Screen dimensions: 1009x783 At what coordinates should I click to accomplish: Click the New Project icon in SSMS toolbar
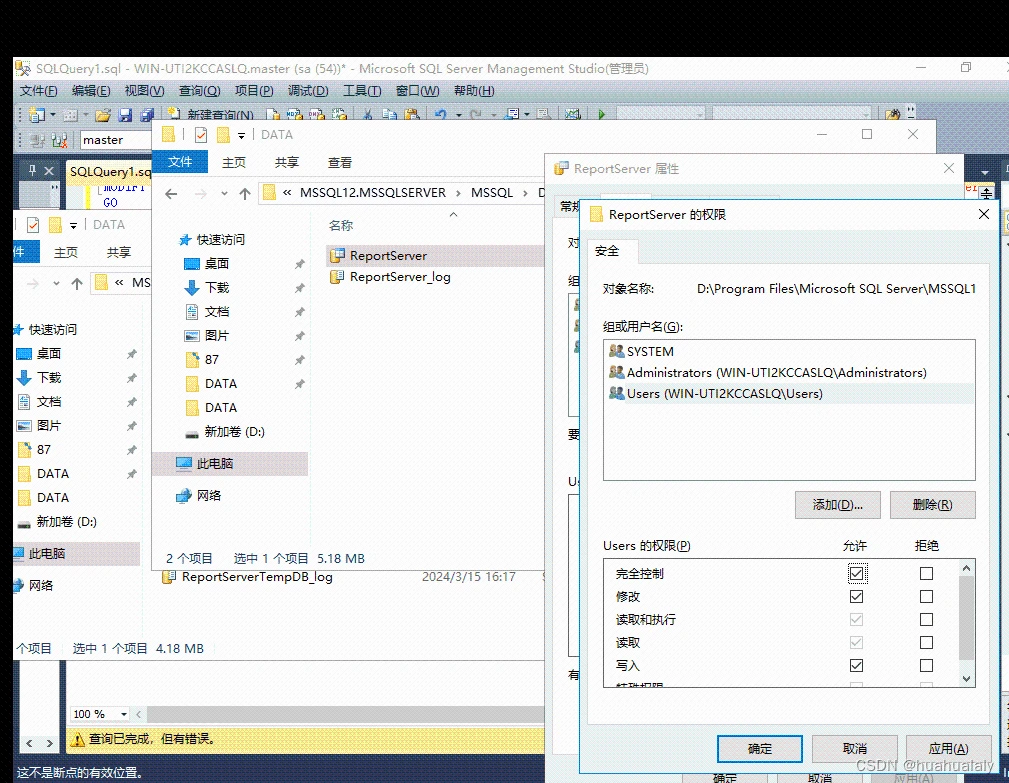pos(37,115)
